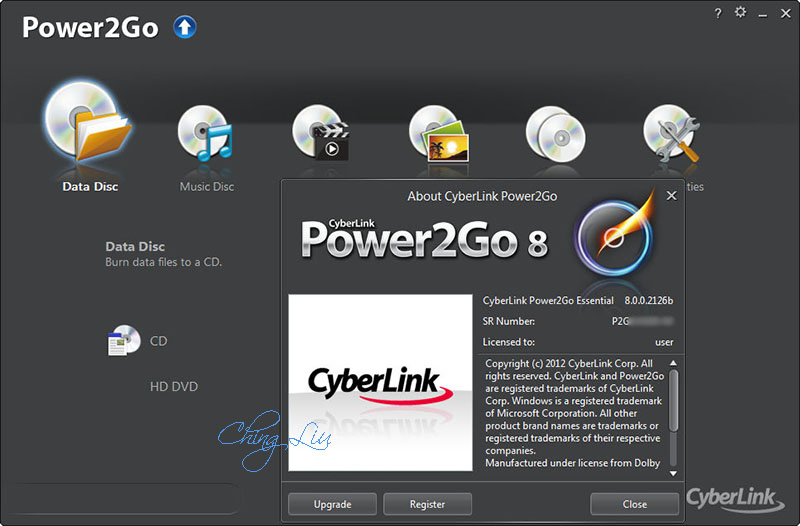Click the Register button
This screenshot has height=526, width=800.
(x=427, y=504)
